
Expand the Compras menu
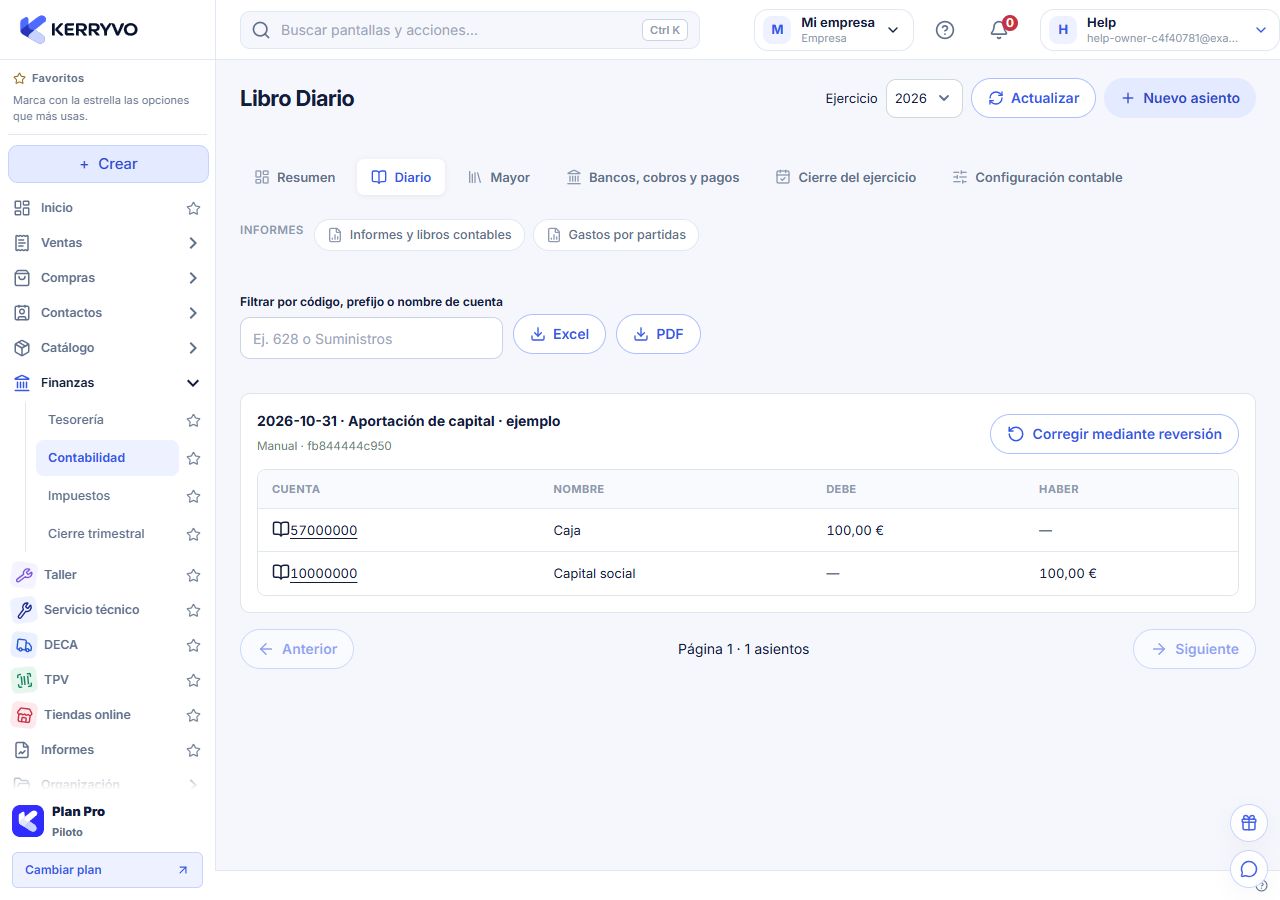[193, 278]
